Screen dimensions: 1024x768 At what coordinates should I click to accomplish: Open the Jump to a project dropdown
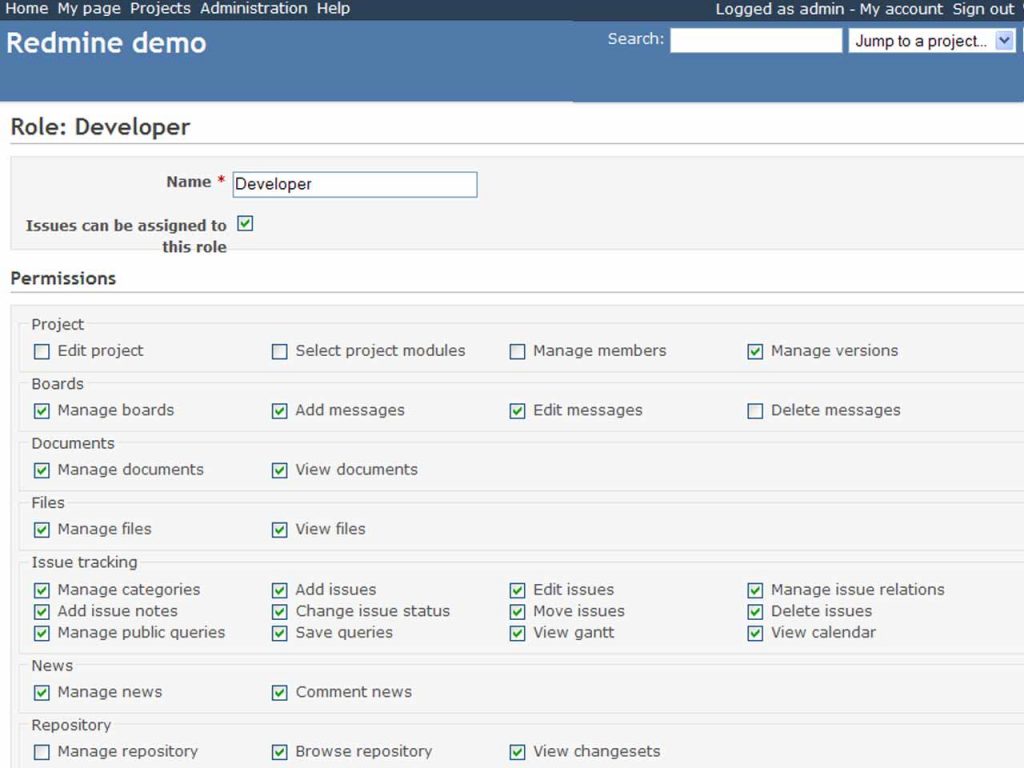tap(930, 41)
